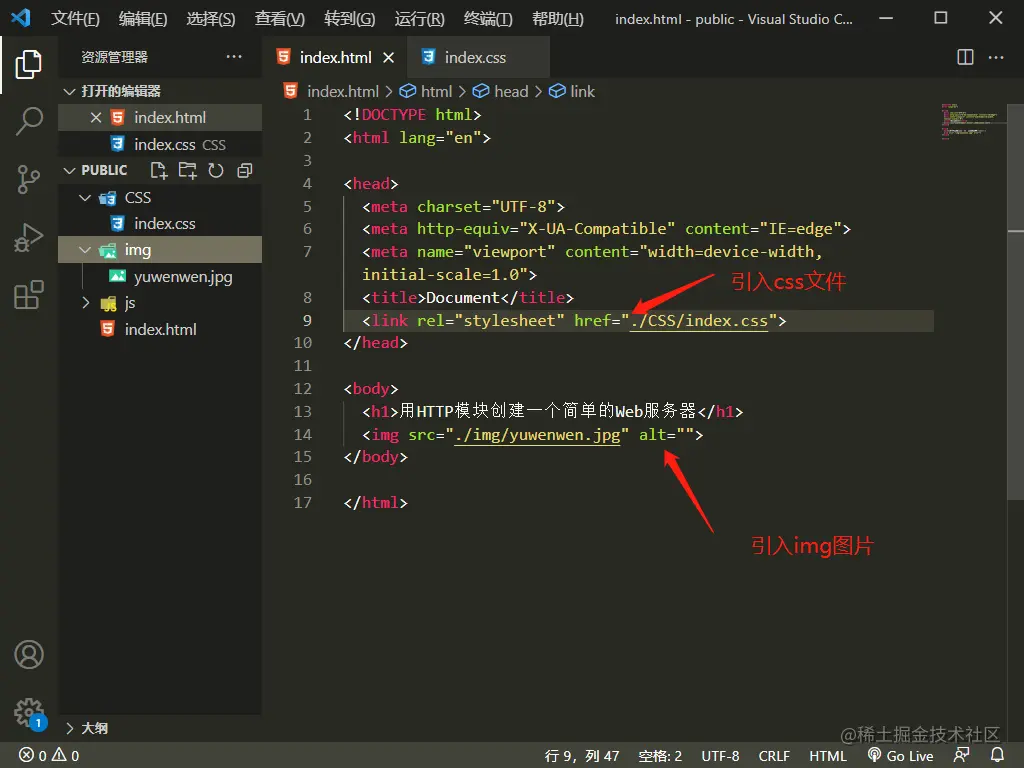Follow the ./img/yuwenwen.jpg src link
Viewport: 1024px width, 768px height.
537,435
